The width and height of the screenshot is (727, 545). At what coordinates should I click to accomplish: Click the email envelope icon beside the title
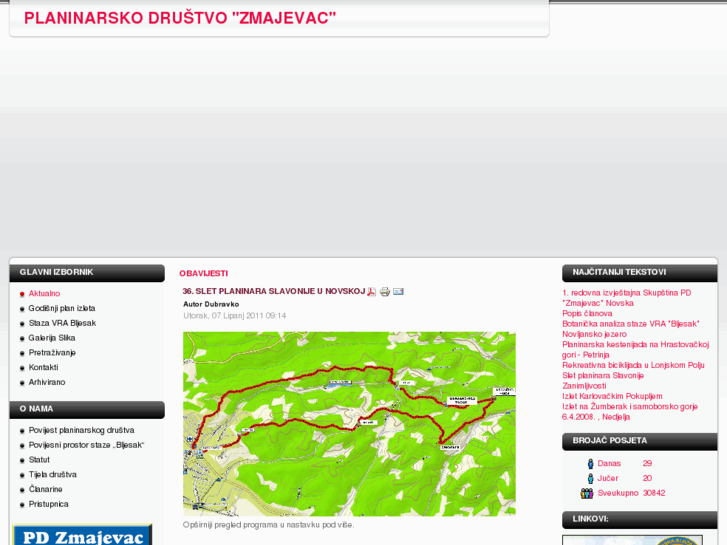click(398, 292)
